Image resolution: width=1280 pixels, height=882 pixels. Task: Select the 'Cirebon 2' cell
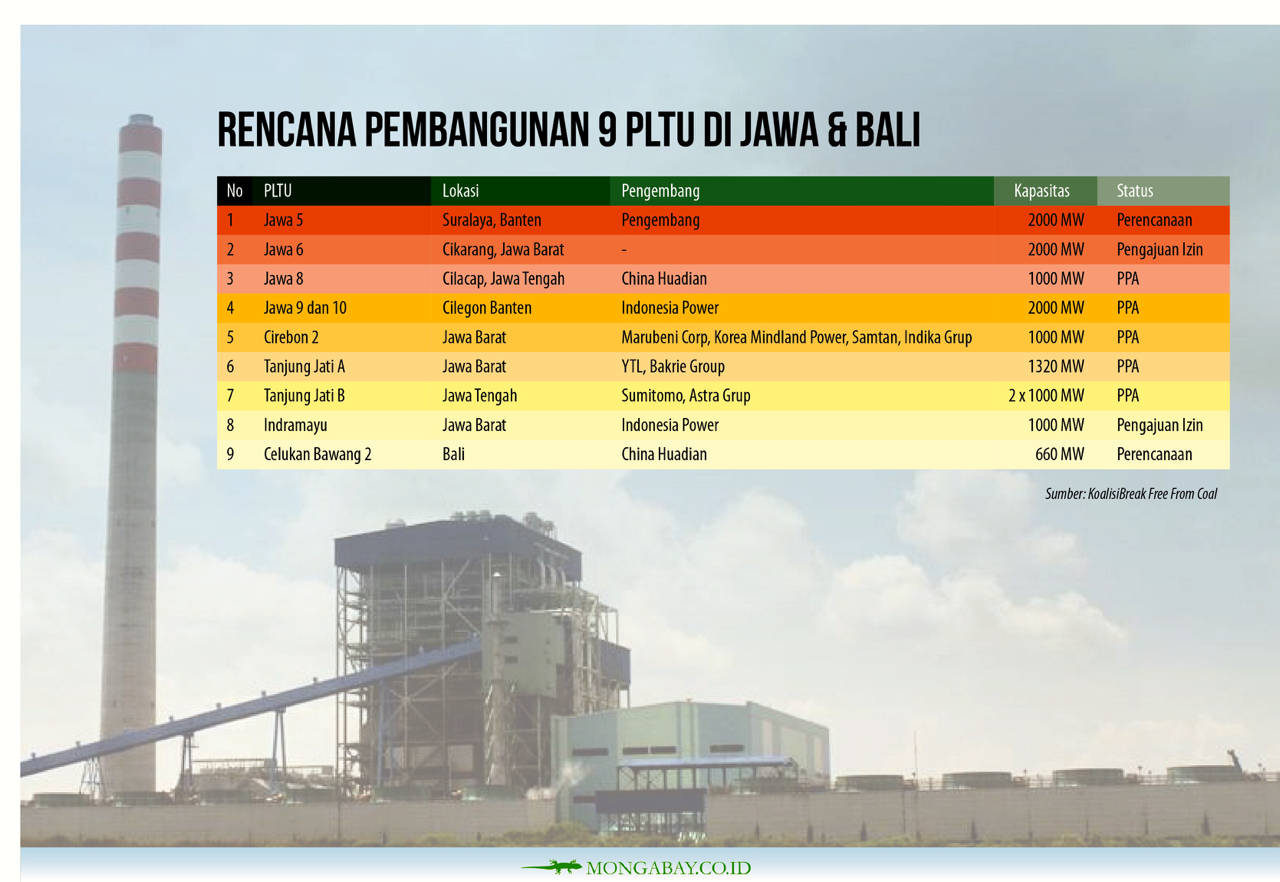[292, 337]
